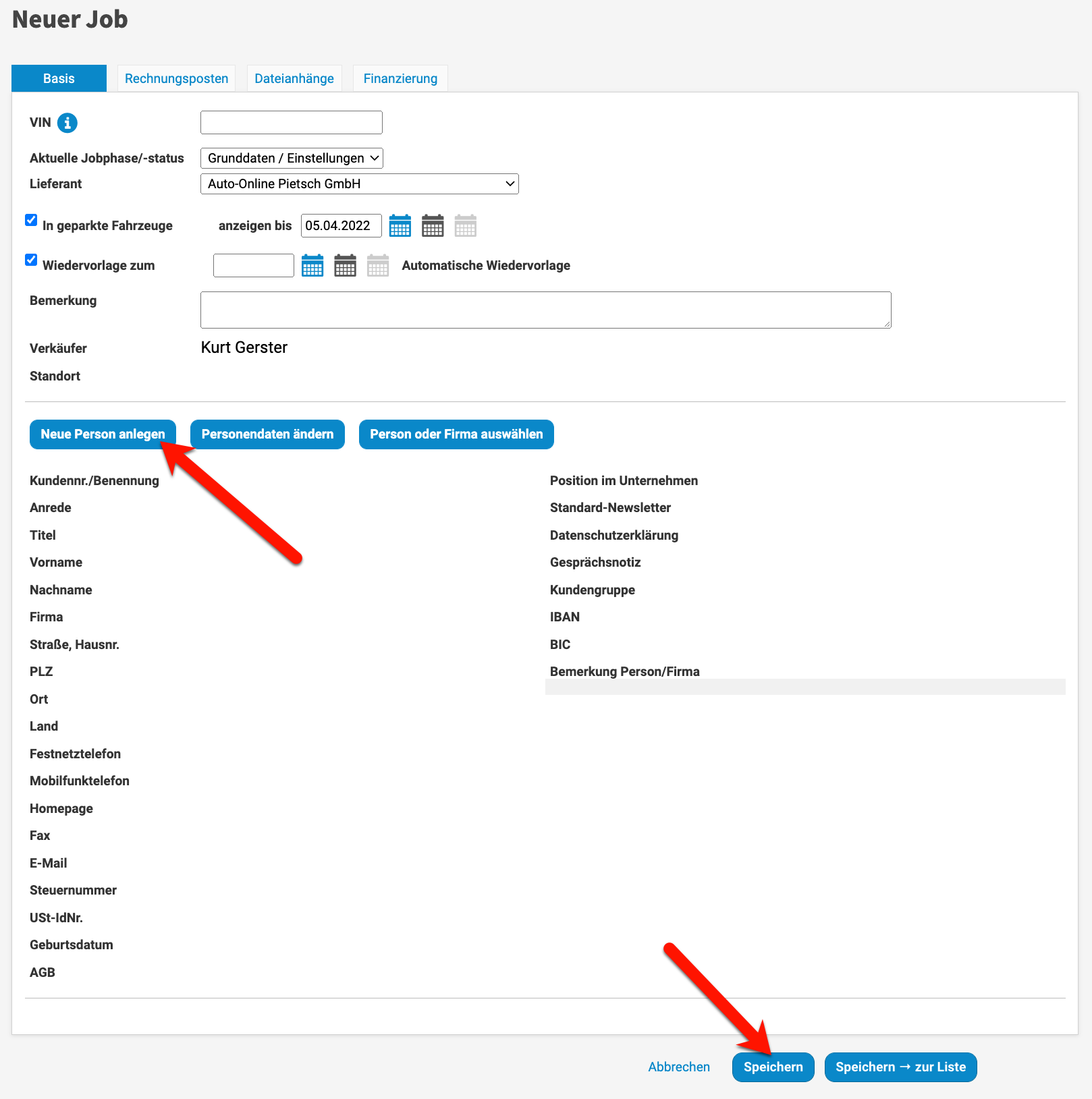Click Neue Person anlegen button

tap(103, 434)
